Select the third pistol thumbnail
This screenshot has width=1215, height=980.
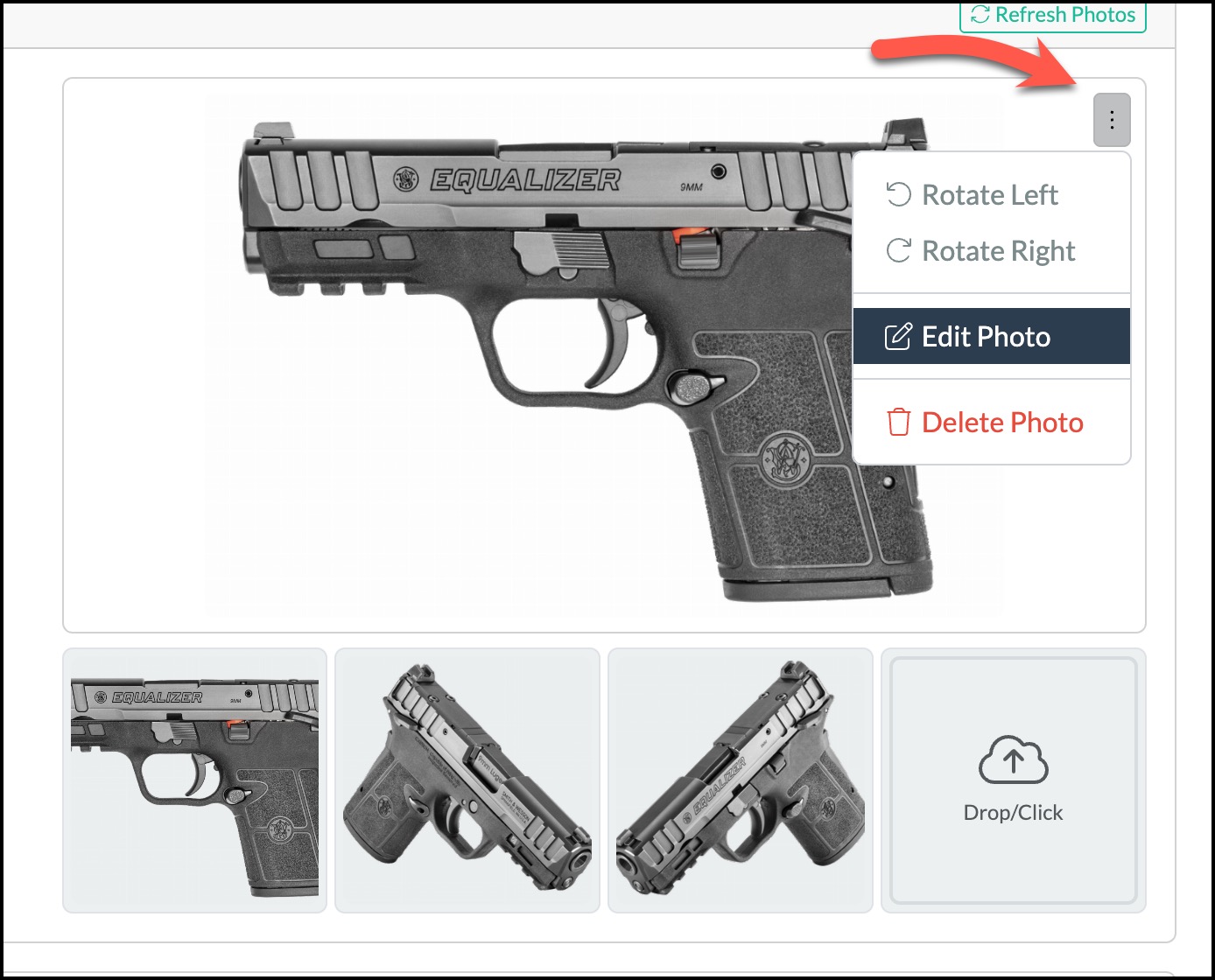[741, 780]
